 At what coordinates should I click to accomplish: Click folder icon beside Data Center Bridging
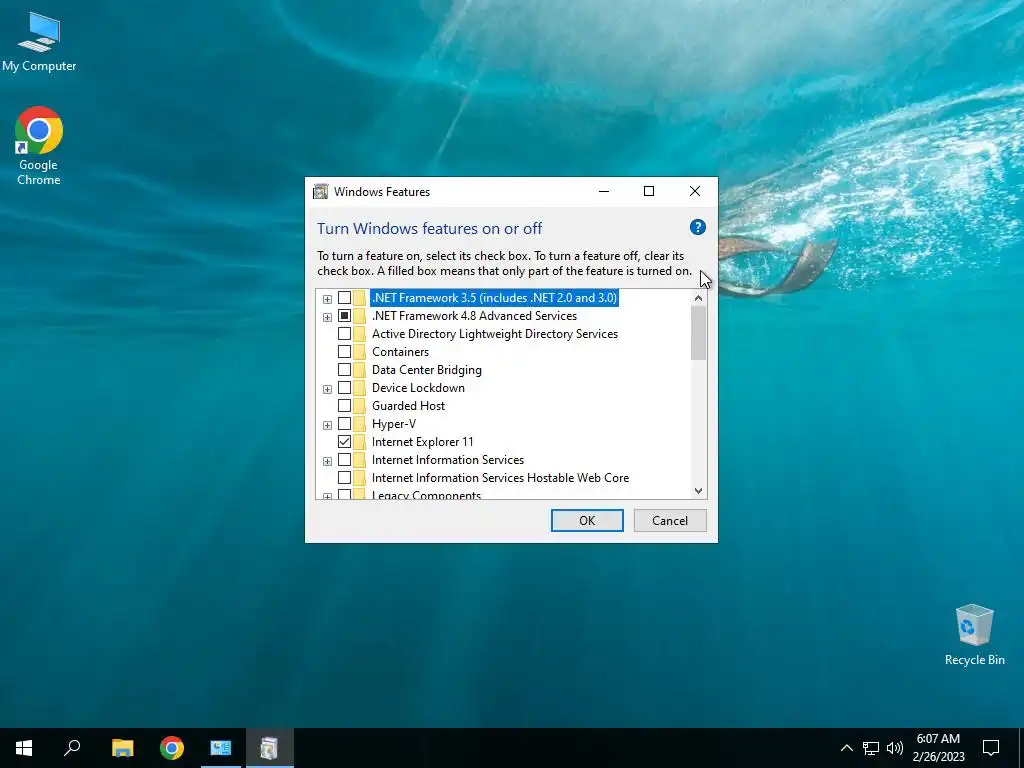(360, 370)
